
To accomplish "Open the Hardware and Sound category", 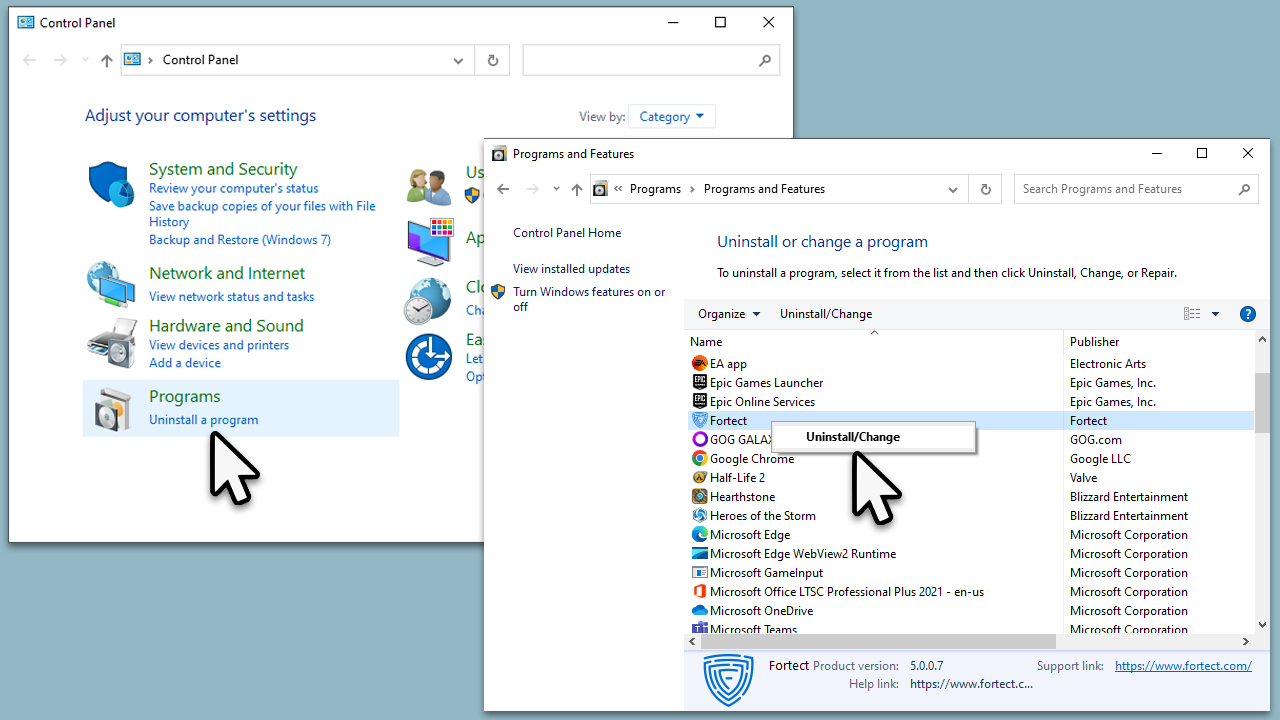I will click(226, 326).
